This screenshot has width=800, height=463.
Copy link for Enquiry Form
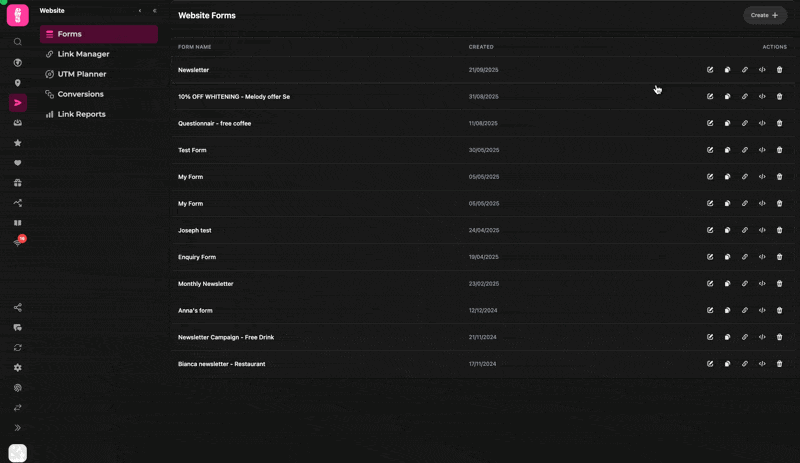tap(745, 257)
